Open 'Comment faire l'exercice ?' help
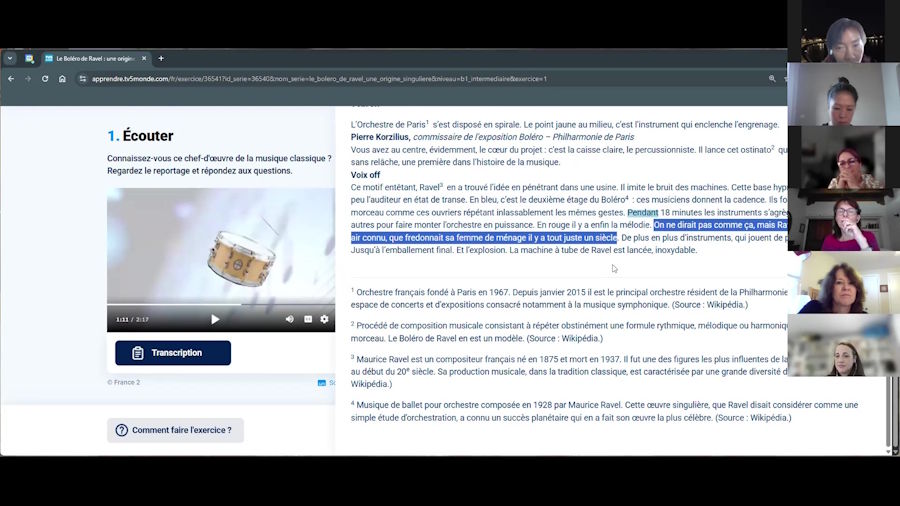This screenshot has width=900, height=506. click(x=175, y=430)
